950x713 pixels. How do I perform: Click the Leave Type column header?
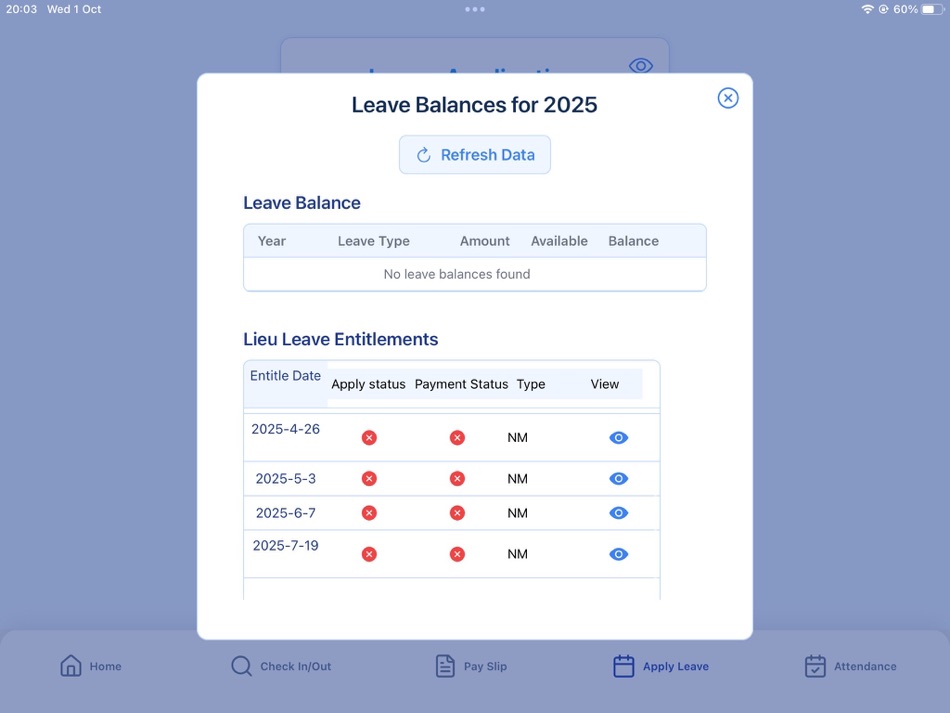373,241
